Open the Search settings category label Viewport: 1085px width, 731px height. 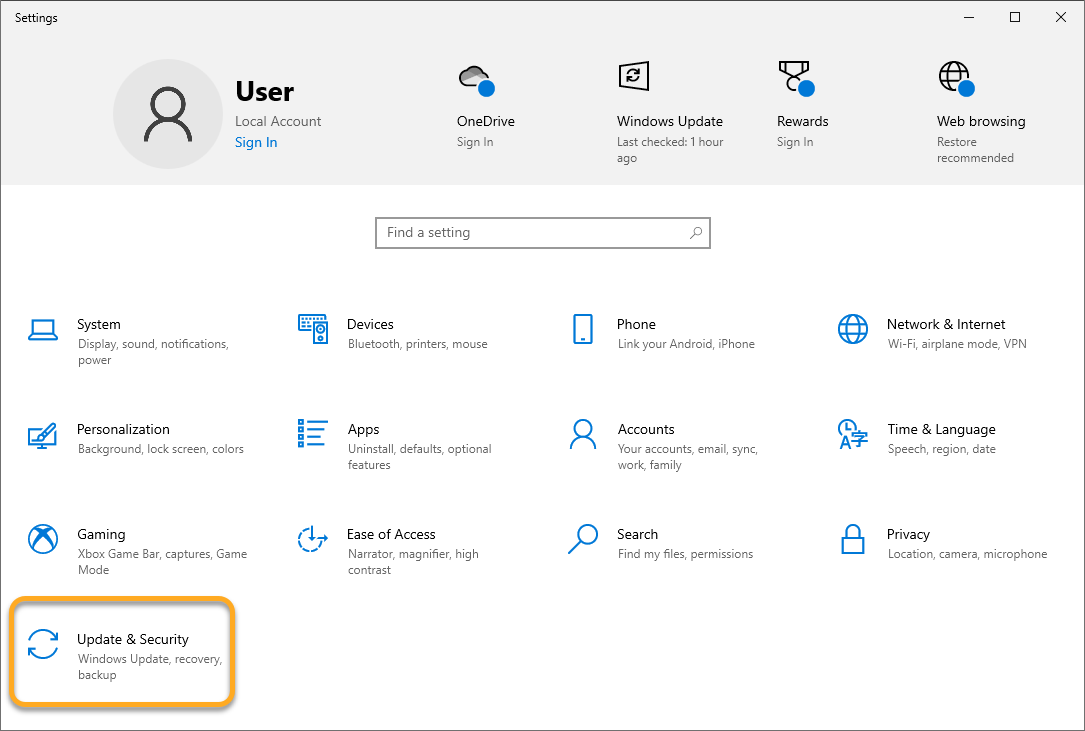point(637,534)
